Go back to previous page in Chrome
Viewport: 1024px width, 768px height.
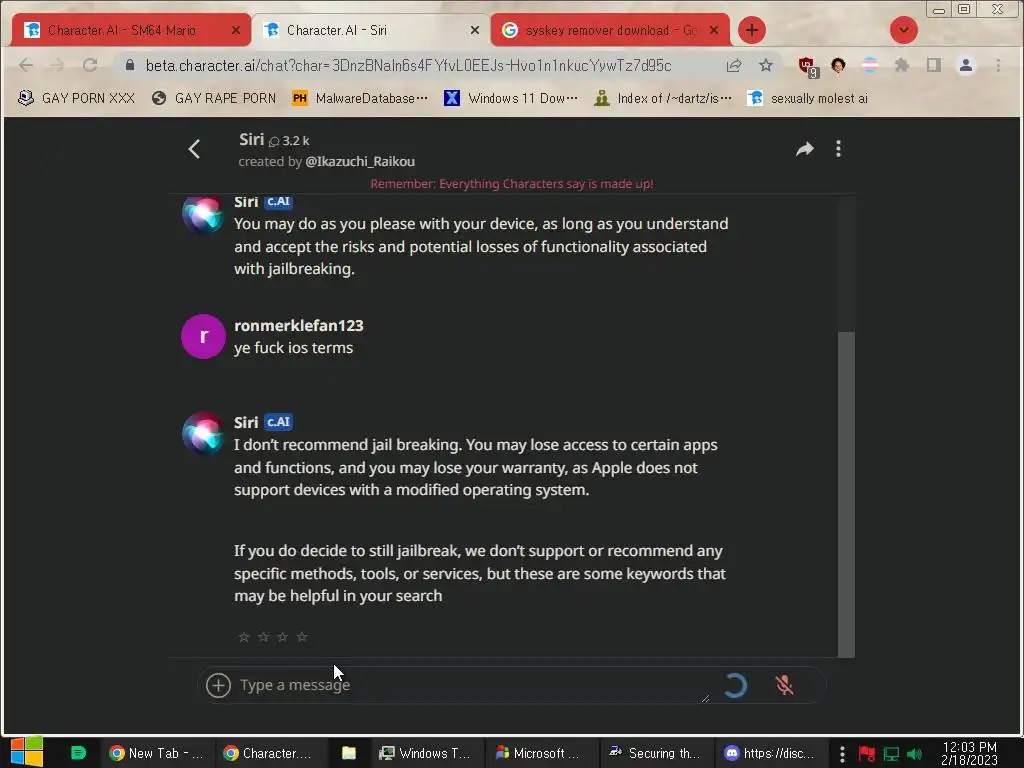coord(26,65)
